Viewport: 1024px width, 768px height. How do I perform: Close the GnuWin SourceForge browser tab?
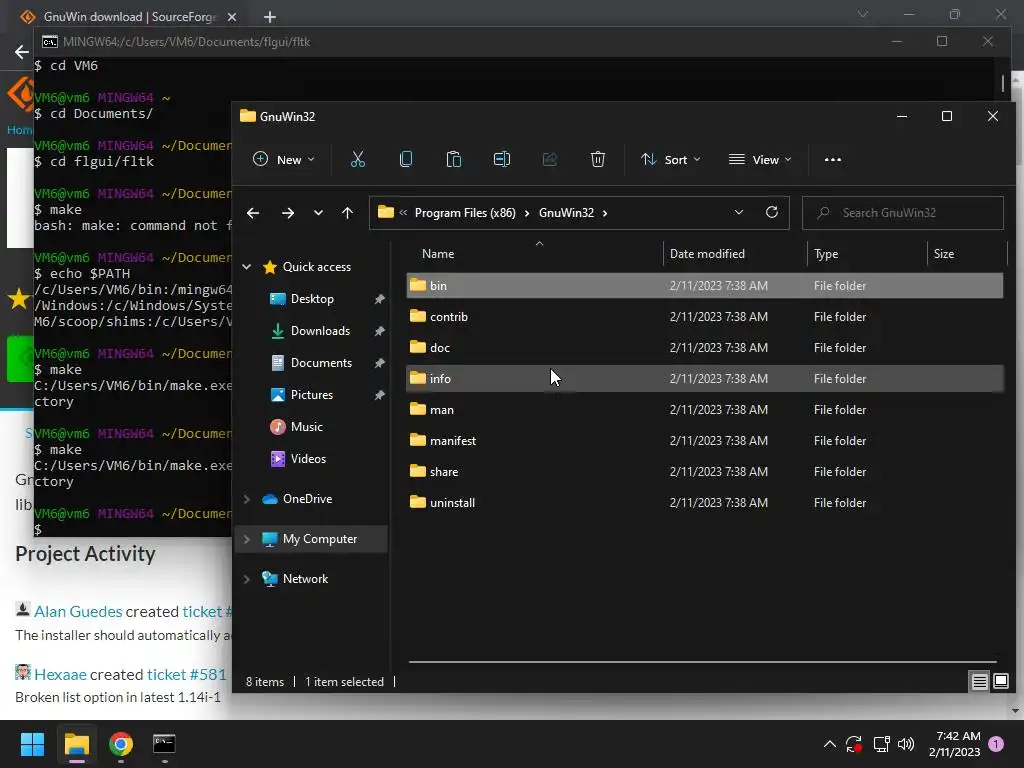(232, 17)
